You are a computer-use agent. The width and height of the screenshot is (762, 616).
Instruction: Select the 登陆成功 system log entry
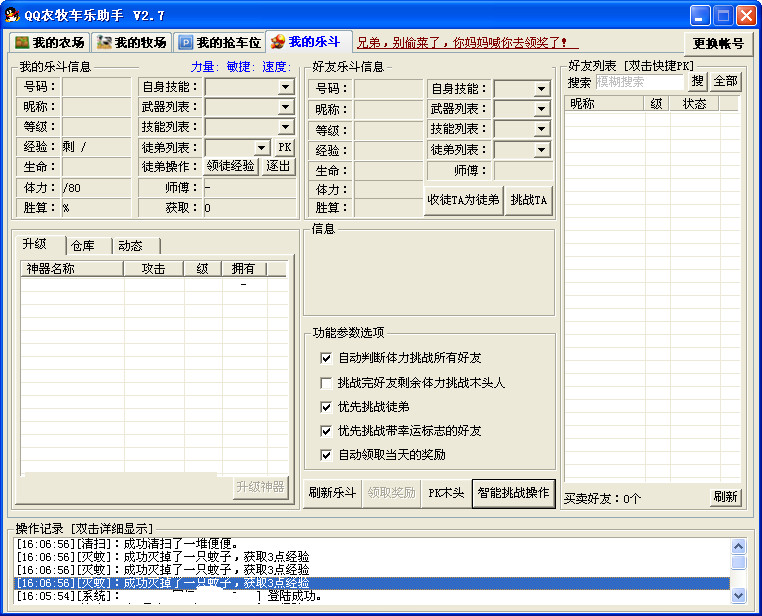(372, 596)
